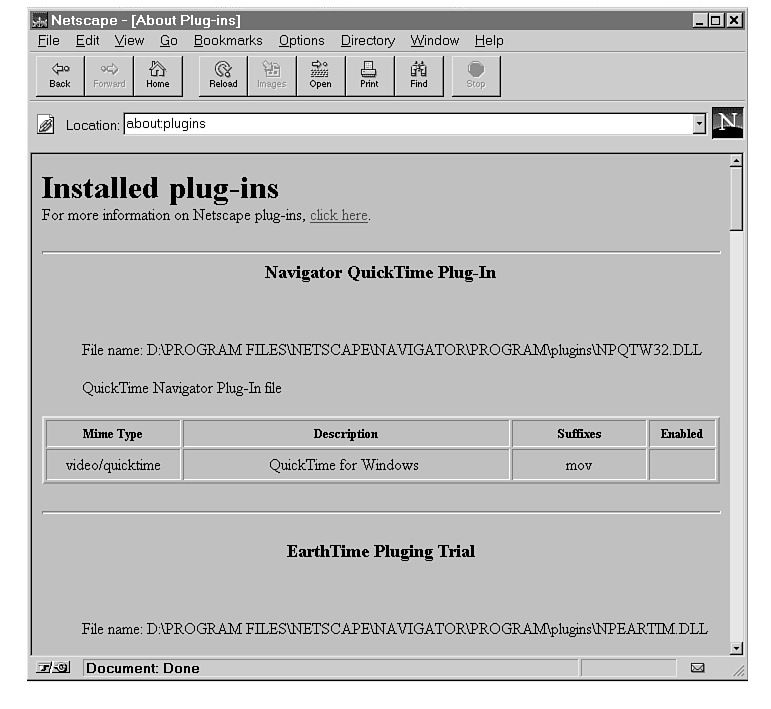
Task: Expand the Location history dropdown arrow
Action: (x=699, y=124)
